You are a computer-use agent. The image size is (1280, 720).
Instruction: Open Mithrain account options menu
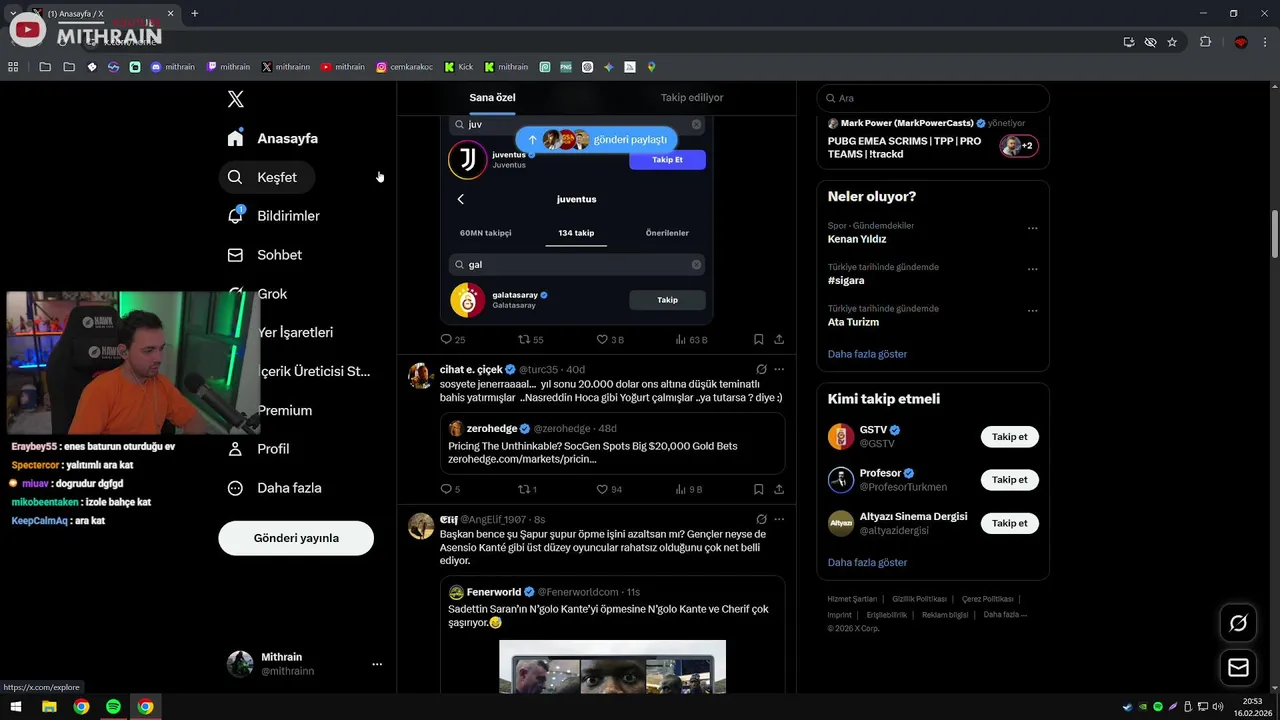tap(377, 664)
